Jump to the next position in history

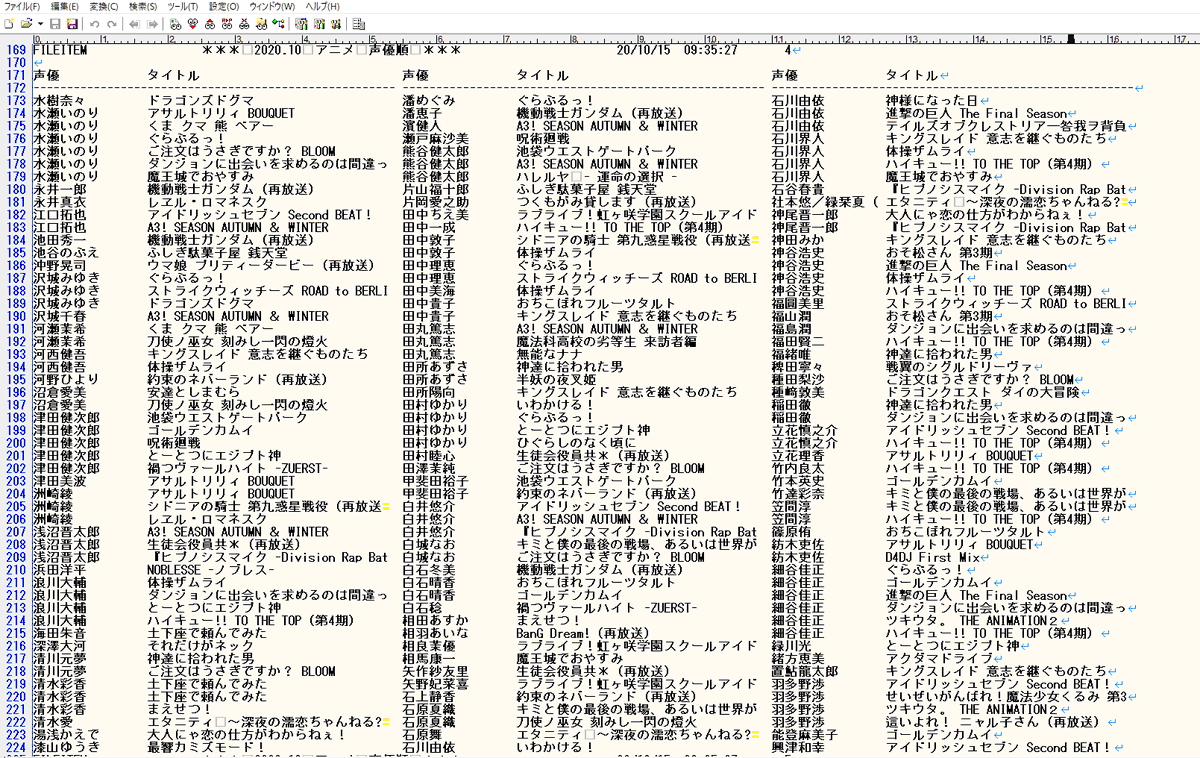coord(152,23)
